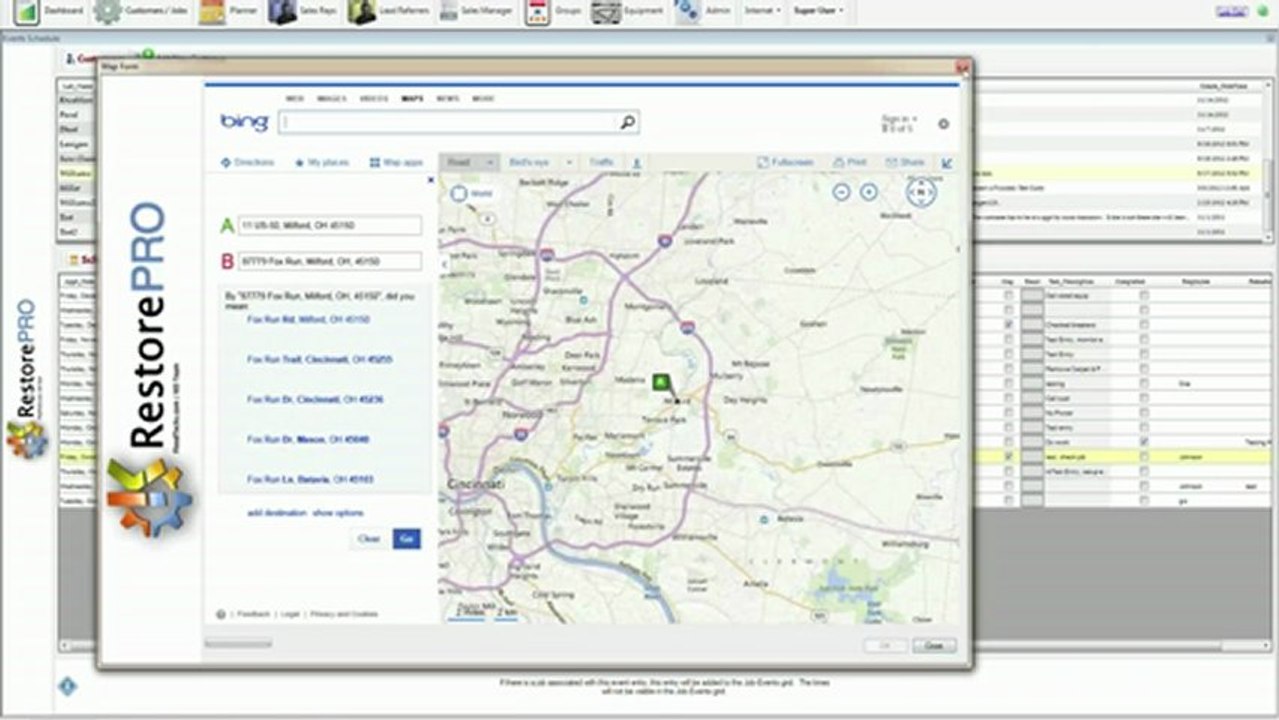
Task: Click the Close button in Map Form
Action: pos(934,646)
